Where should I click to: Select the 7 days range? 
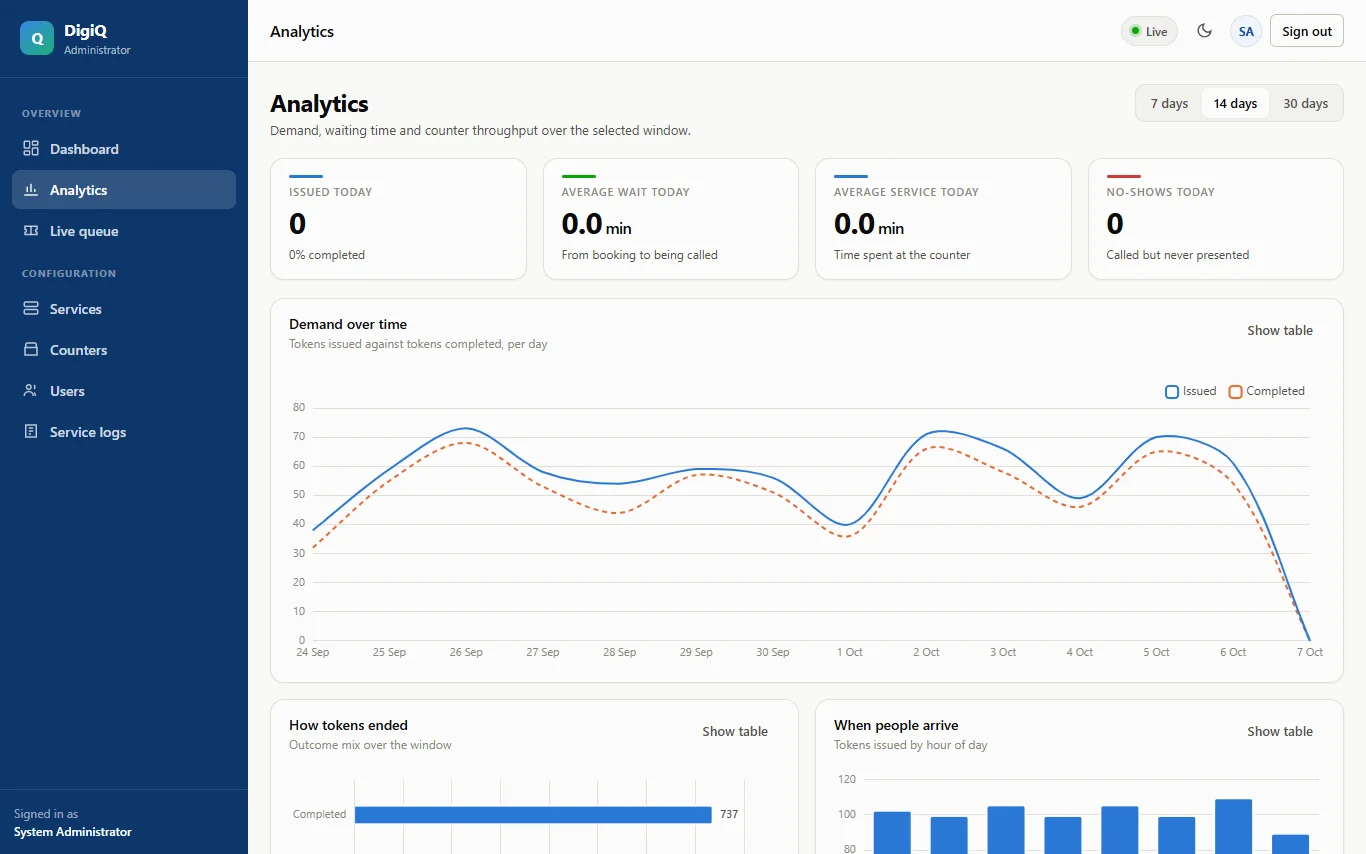coord(1169,103)
